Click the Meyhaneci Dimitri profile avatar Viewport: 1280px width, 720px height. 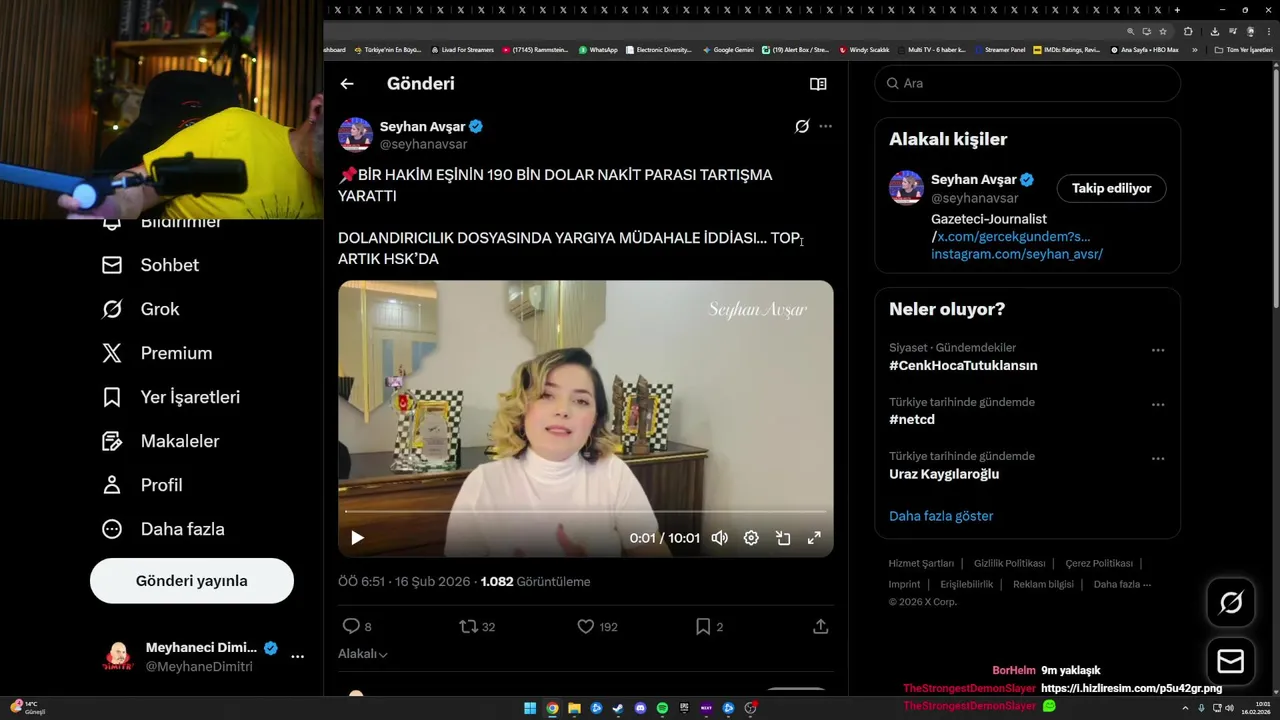[x=118, y=657]
